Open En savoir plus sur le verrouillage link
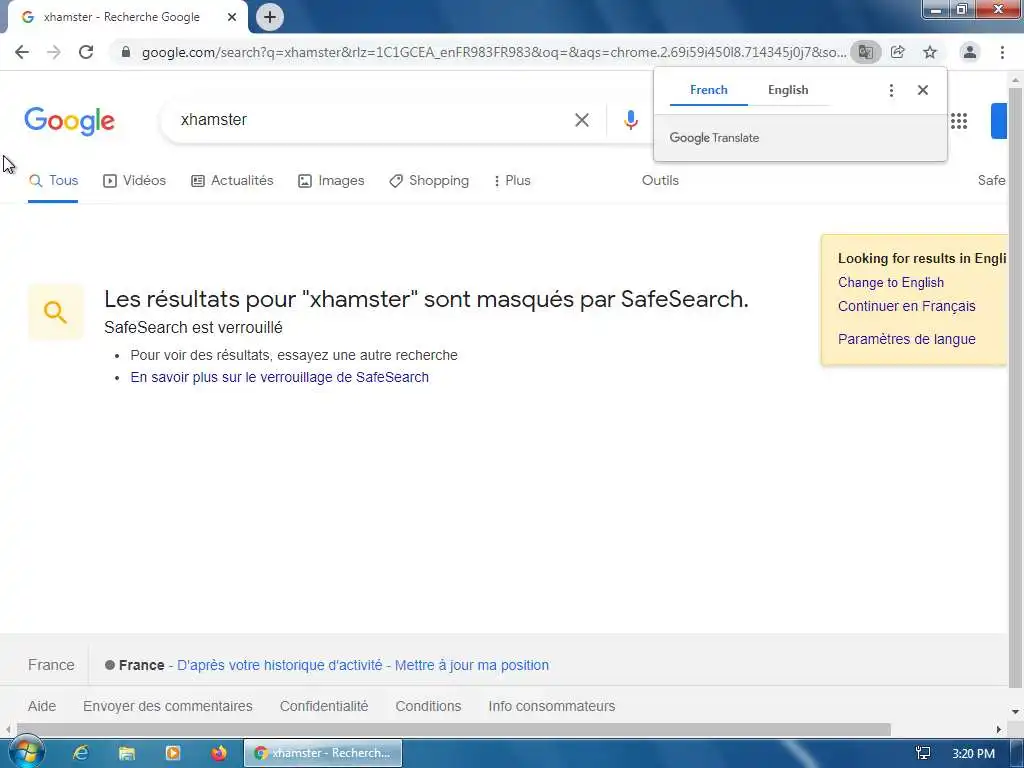Image resolution: width=1024 pixels, height=768 pixels. tap(280, 377)
